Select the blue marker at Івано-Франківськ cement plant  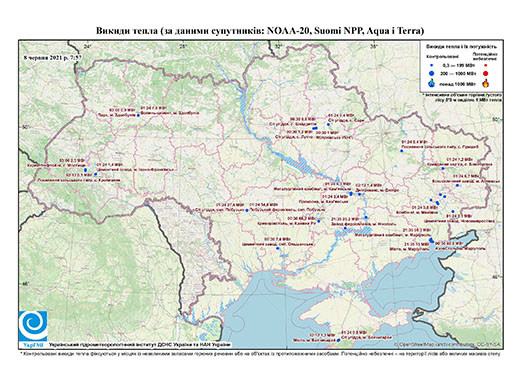pos(96,174)
